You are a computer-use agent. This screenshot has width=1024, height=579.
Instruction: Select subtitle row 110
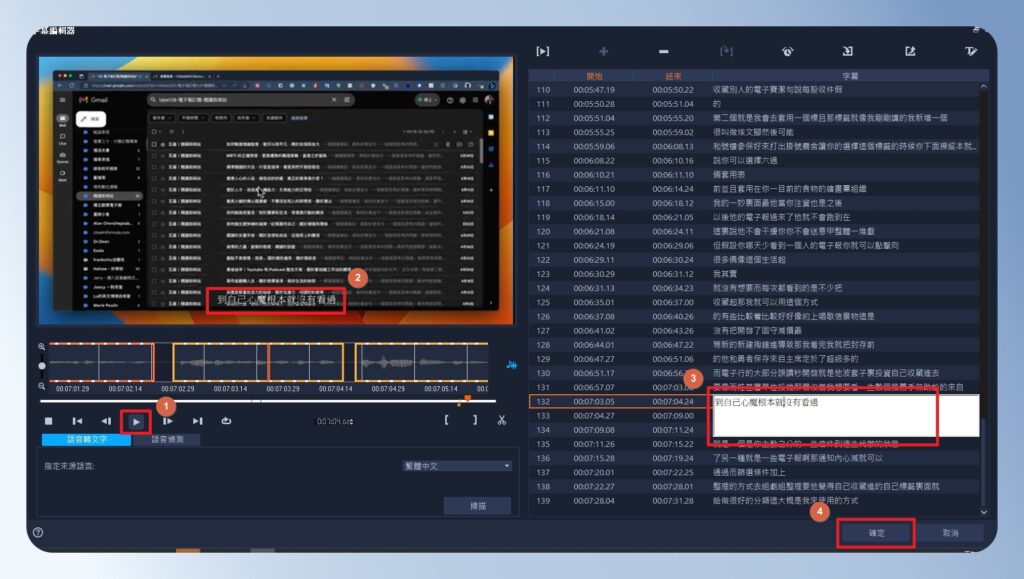click(x=754, y=90)
